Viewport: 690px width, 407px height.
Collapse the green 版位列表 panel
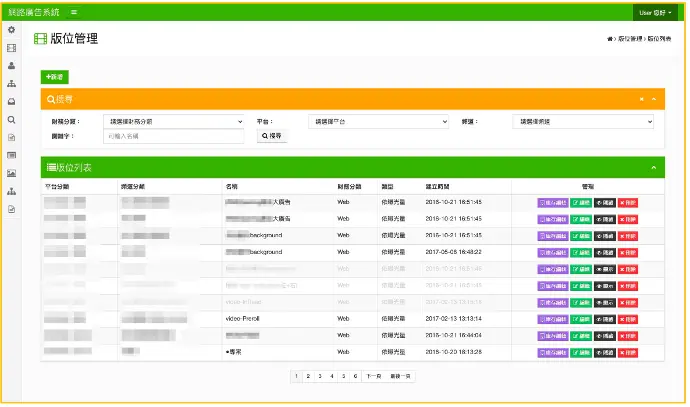click(x=653, y=167)
